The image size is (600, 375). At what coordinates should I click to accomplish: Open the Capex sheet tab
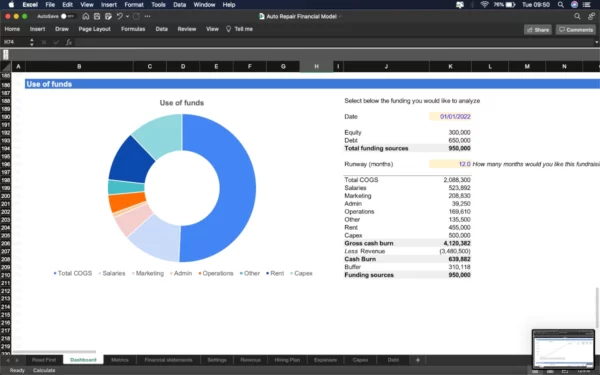click(x=360, y=360)
